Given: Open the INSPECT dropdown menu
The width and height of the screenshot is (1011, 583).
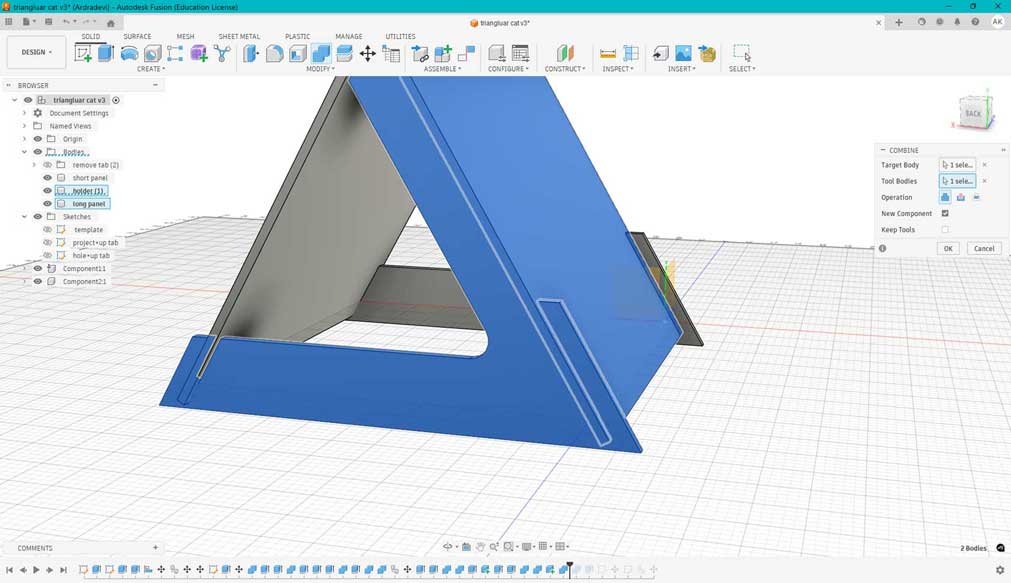Looking at the screenshot, I should point(618,69).
